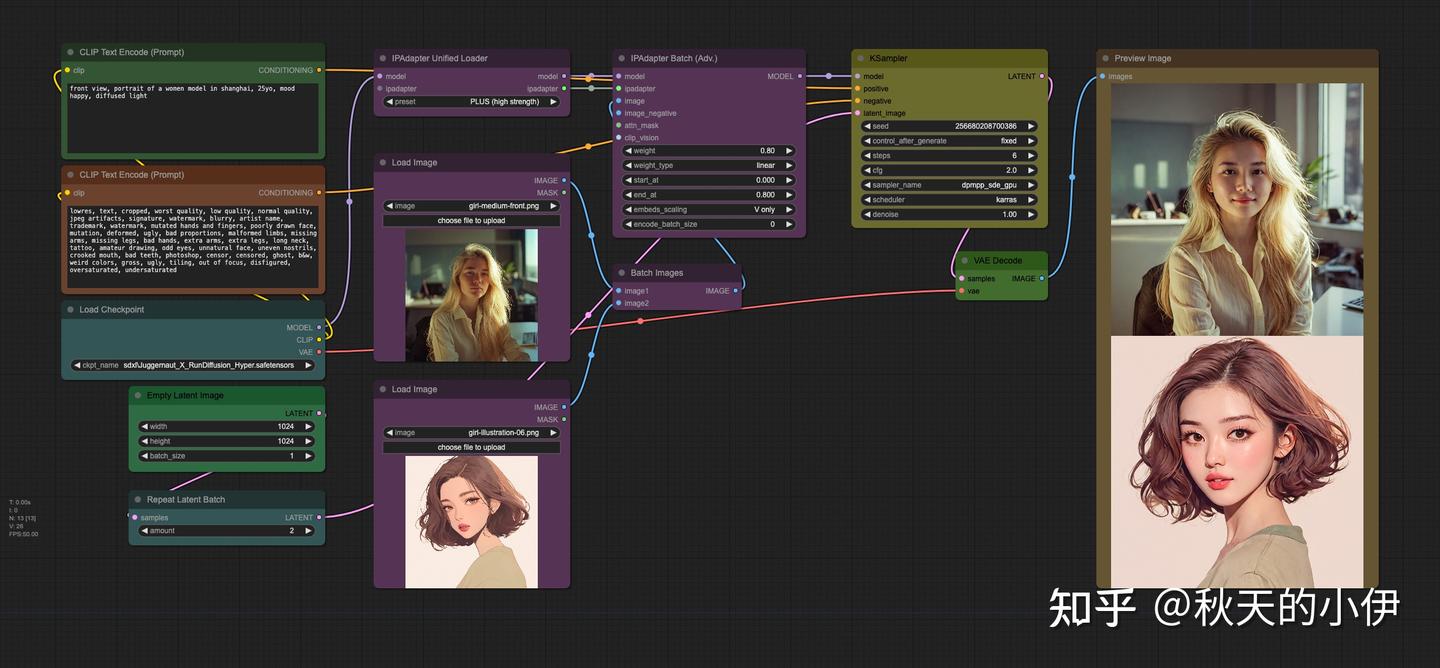
Task: Click upload button under girl-medium-front.png
Action: point(472,221)
